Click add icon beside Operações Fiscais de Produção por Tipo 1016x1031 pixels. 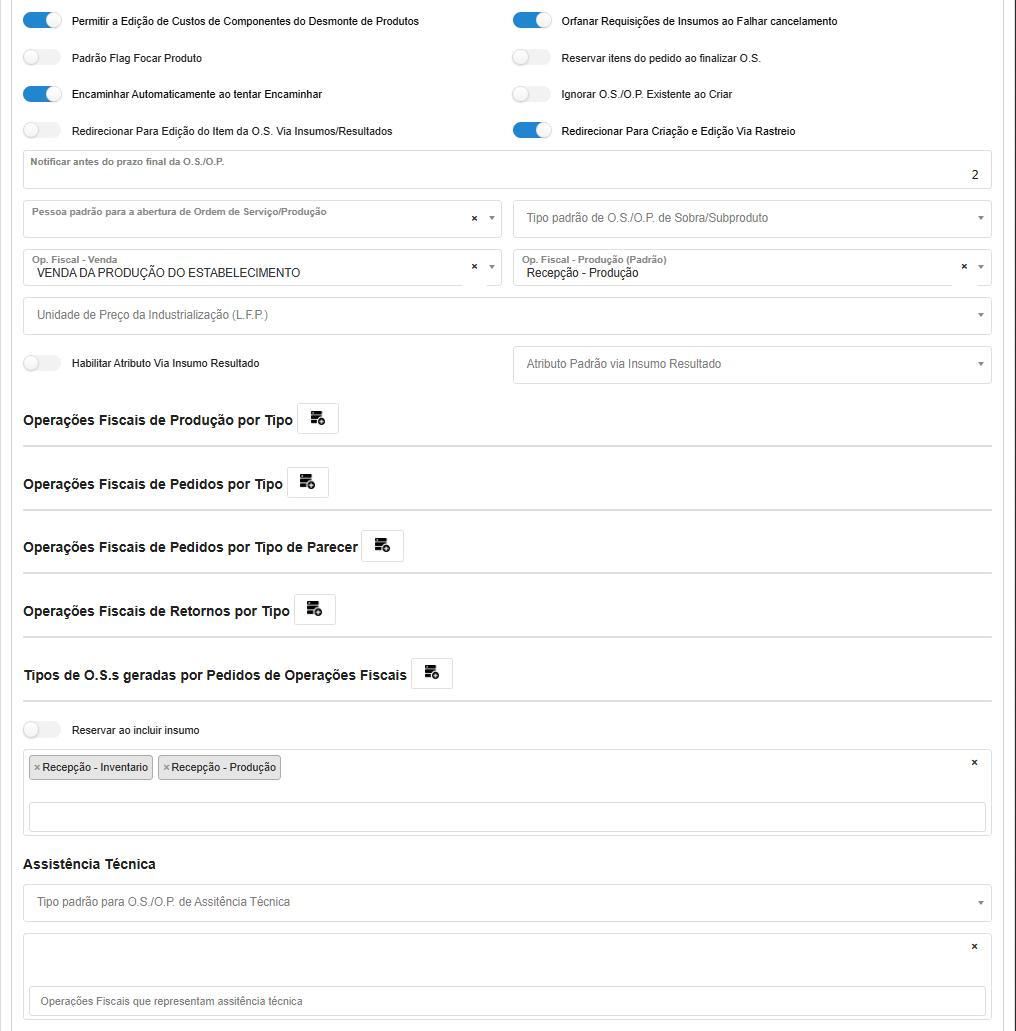point(318,419)
